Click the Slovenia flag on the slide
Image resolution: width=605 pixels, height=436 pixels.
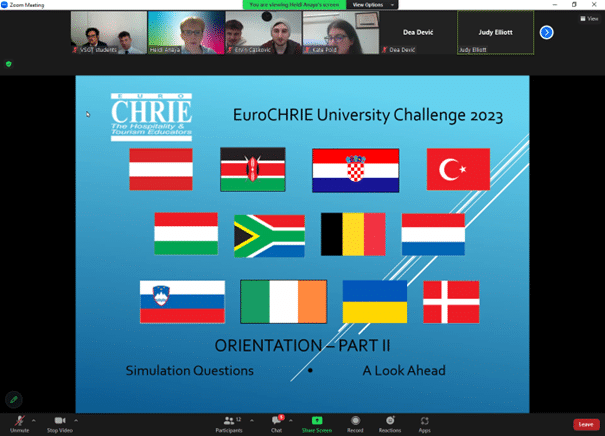(x=183, y=302)
